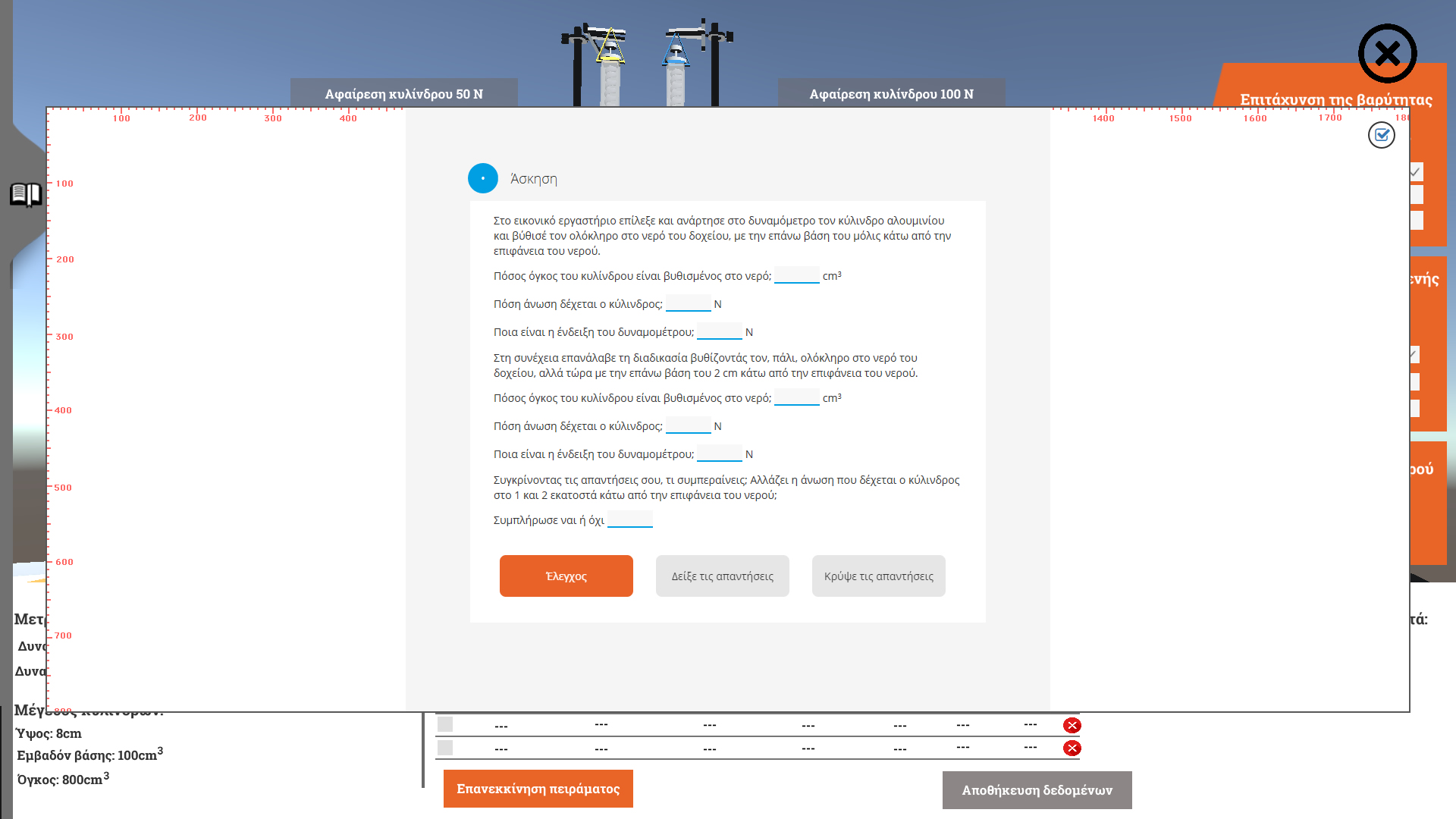The width and height of the screenshot is (1456, 819).
Task: Click the blue Άσκηση bullet icon
Action: (483, 178)
